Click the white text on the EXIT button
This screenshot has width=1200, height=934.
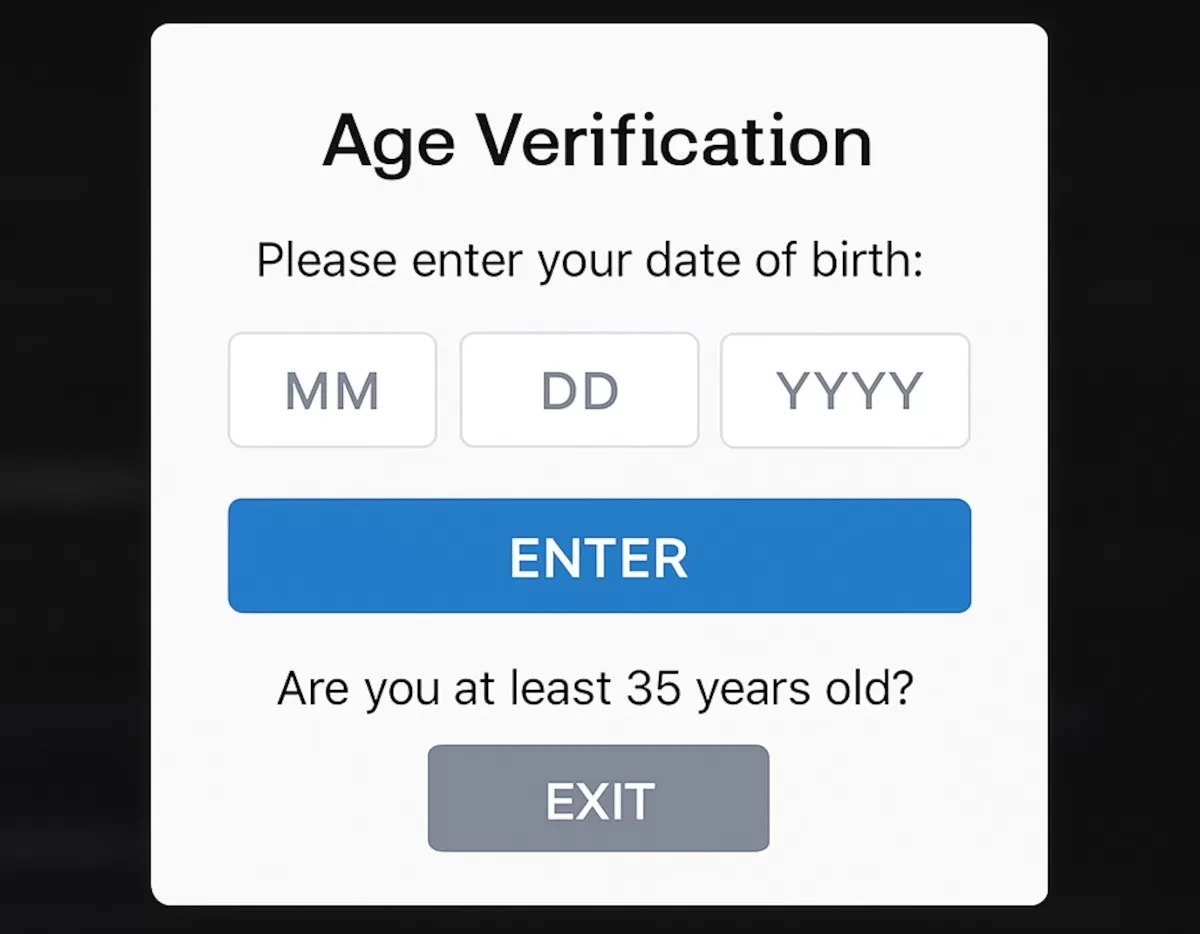point(600,801)
